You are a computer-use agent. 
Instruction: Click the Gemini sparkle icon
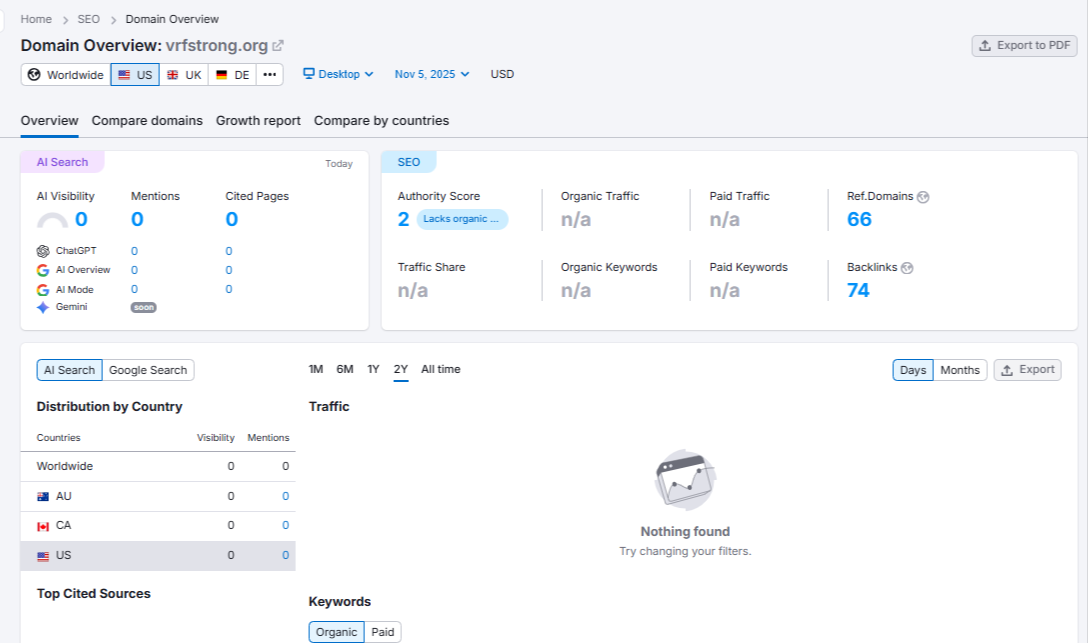click(x=43, y=308)
